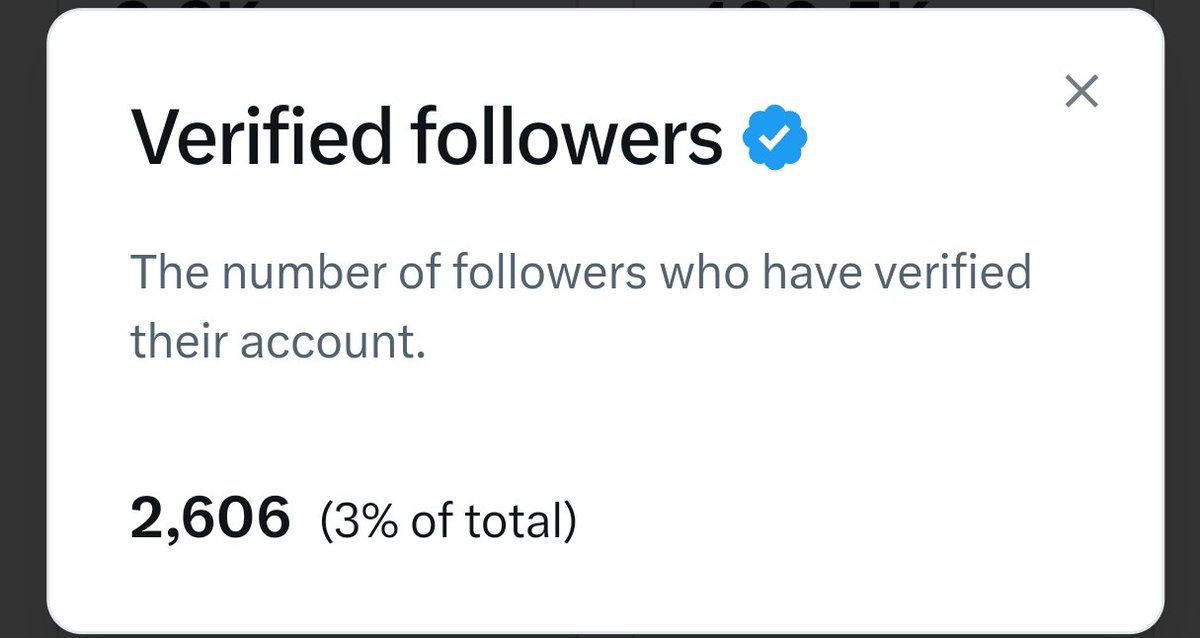Click the dark strip below the popup
This screenshot has width=1200, height=638.
click(600, 632)
